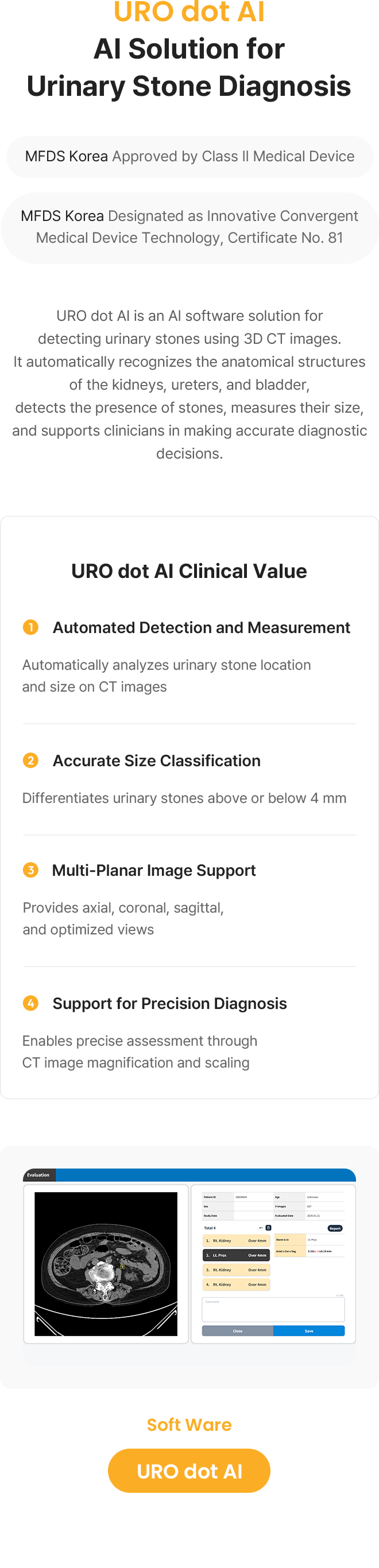Click the dark Report button
The width and height of the screenshot is (379, 1568).
pos(335,1228)
